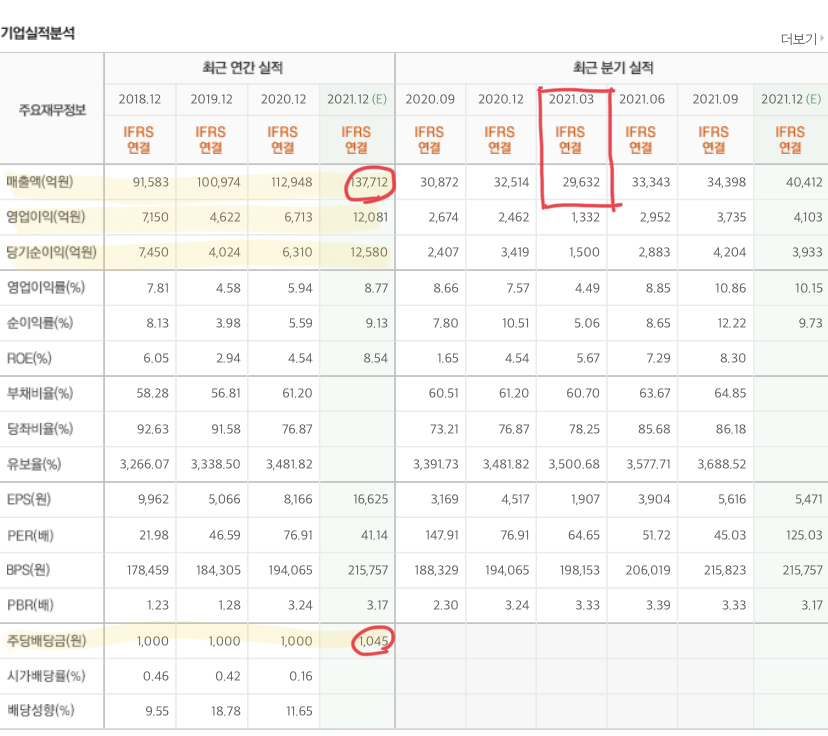Image resolution: width=828 pixels, height=736 pixels.
Task: Select the 부채비율(%) row label
Action: tap(40, 393)
